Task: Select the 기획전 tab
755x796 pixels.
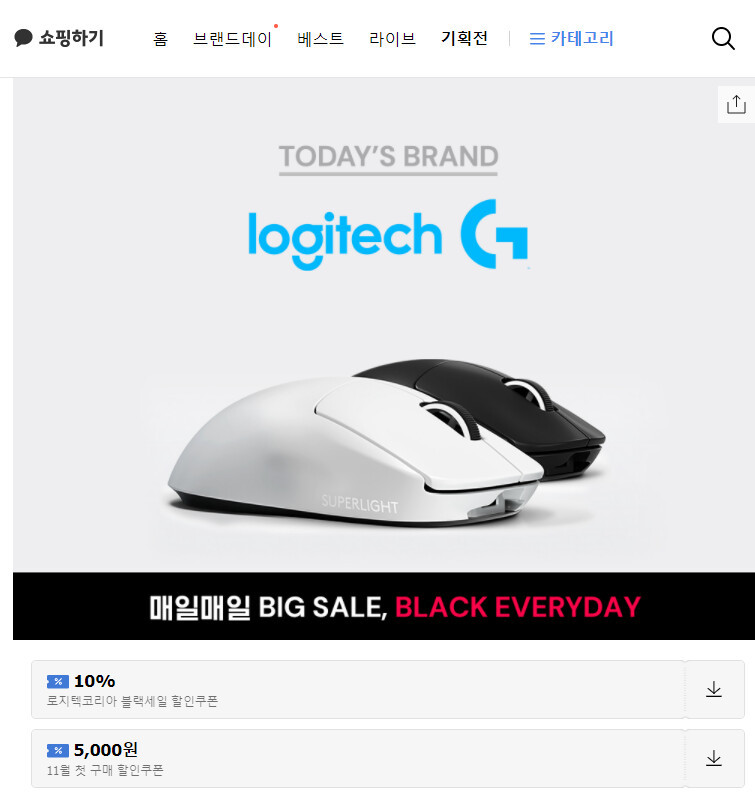Action: 465,39
